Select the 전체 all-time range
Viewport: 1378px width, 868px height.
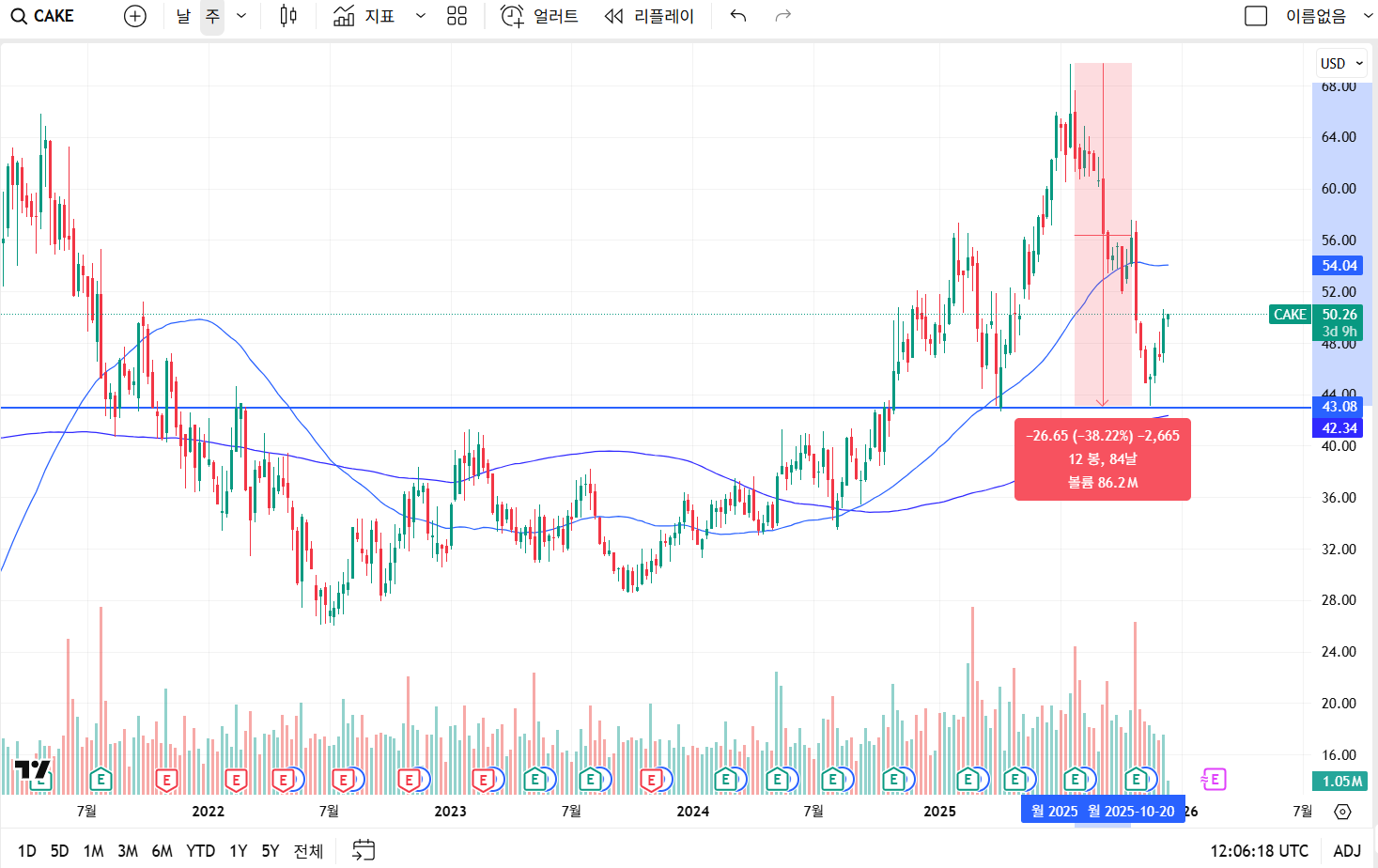pyautogui.click(x=308, y=850)
